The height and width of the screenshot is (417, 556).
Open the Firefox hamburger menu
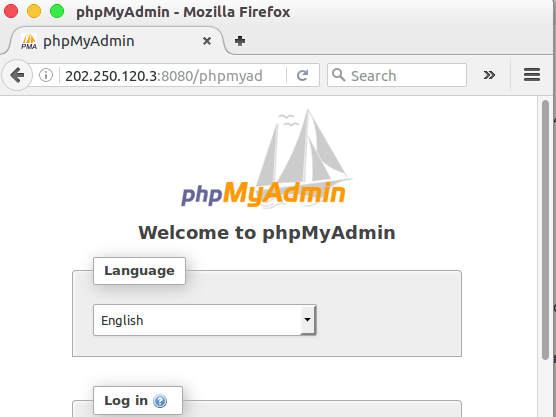(x=532, y=75)
